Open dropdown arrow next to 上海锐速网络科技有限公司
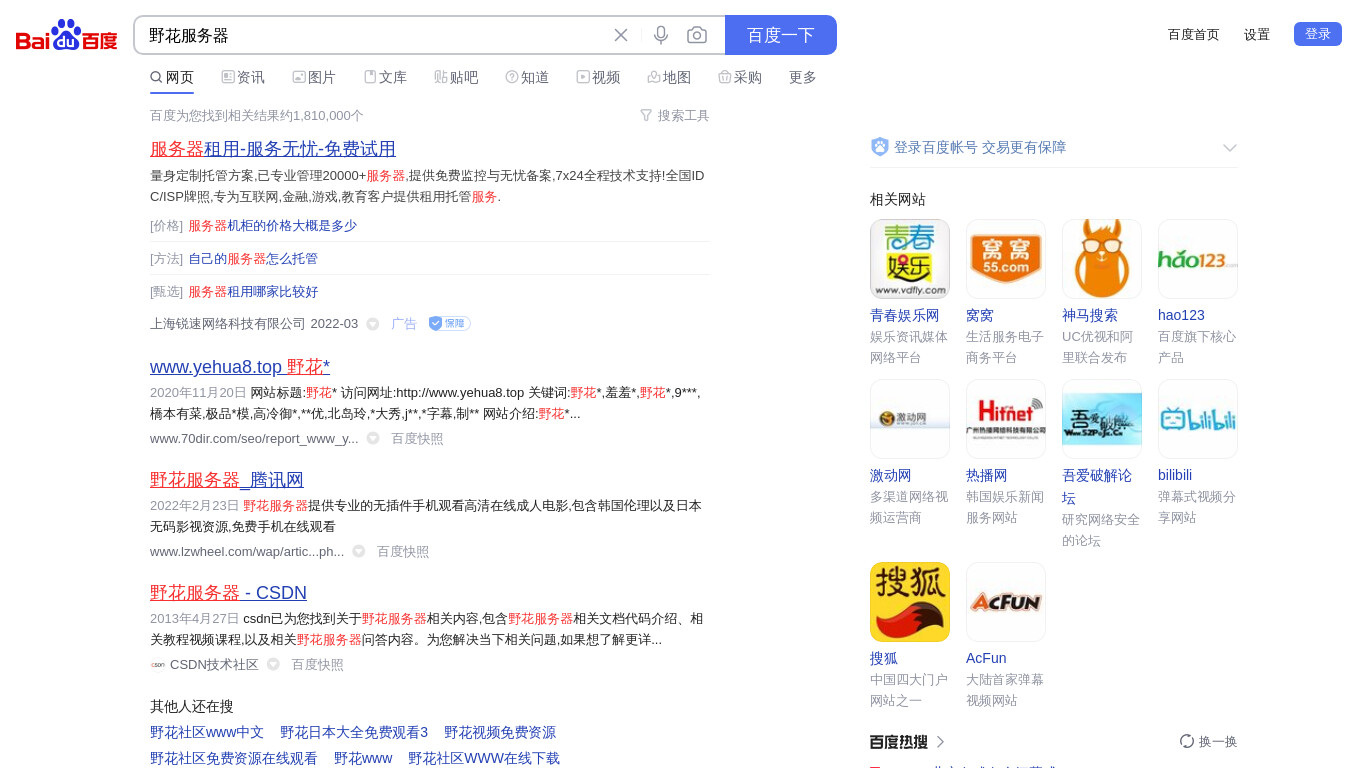This screenshot has height=768, width=1366. (373, 324)
